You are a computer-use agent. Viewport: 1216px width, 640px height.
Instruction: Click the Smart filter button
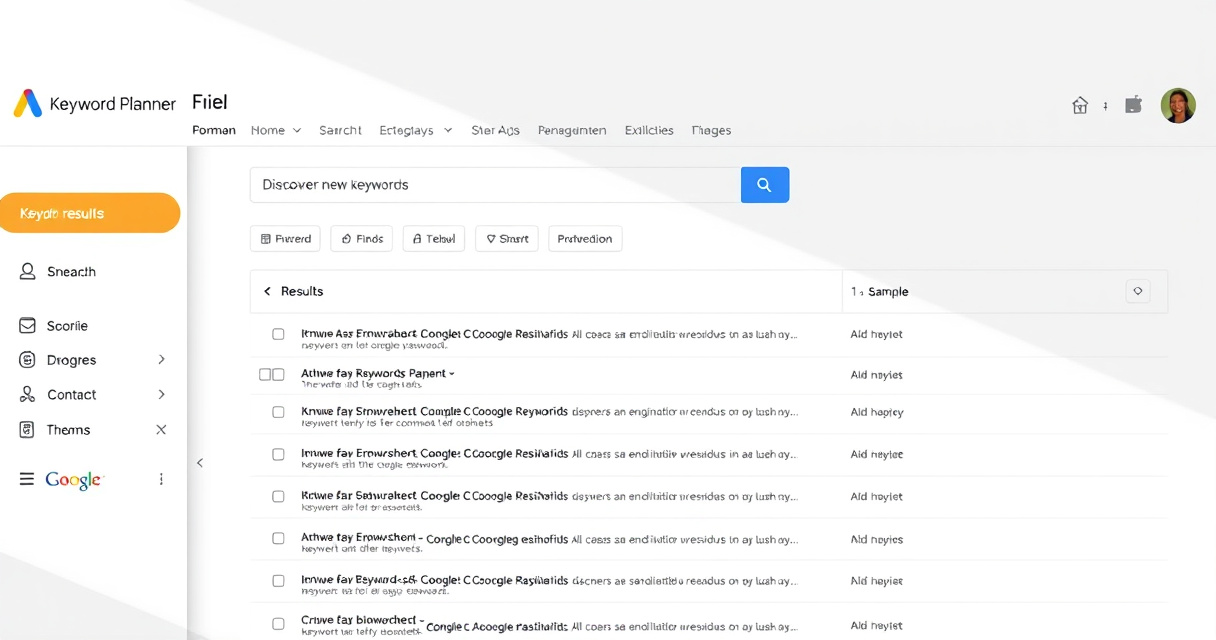point(507,239)
